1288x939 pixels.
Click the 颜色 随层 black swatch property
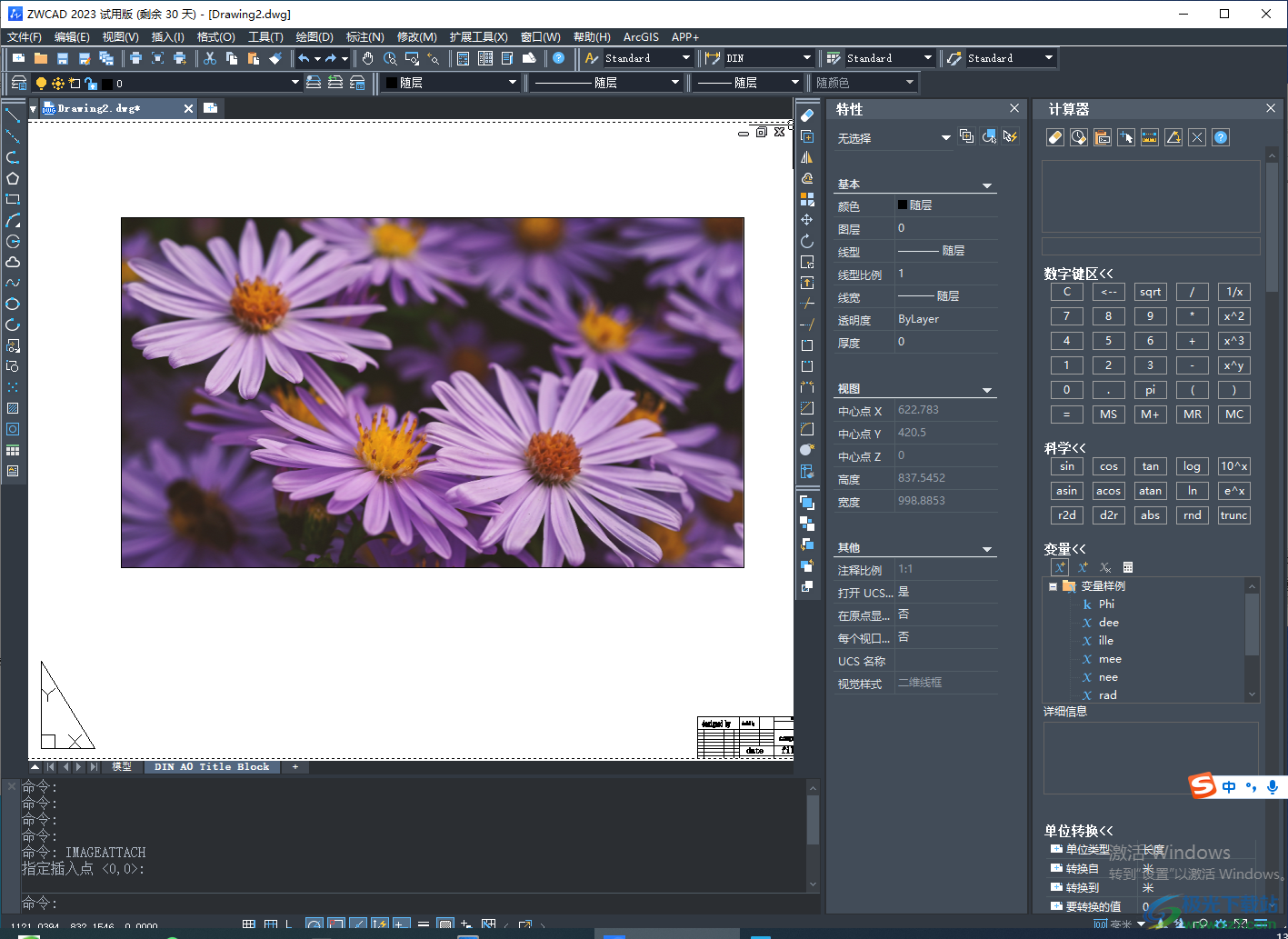tap(903, 205)
